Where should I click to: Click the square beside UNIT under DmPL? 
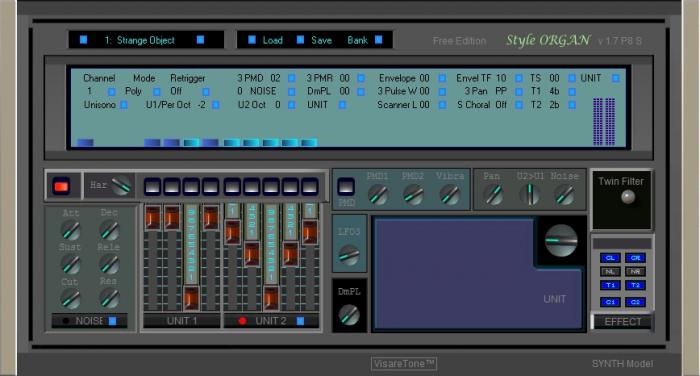tap(342, 105)
